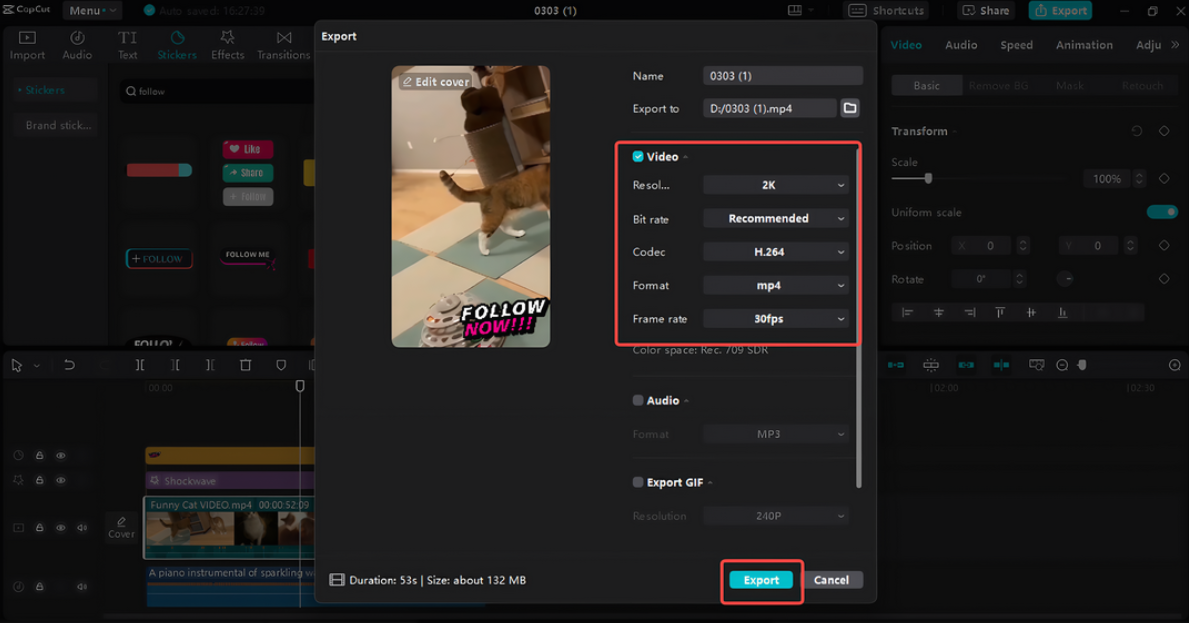Collapse the Transform section arrow
Screen dimensions: 1189x623
coord(955,132)
